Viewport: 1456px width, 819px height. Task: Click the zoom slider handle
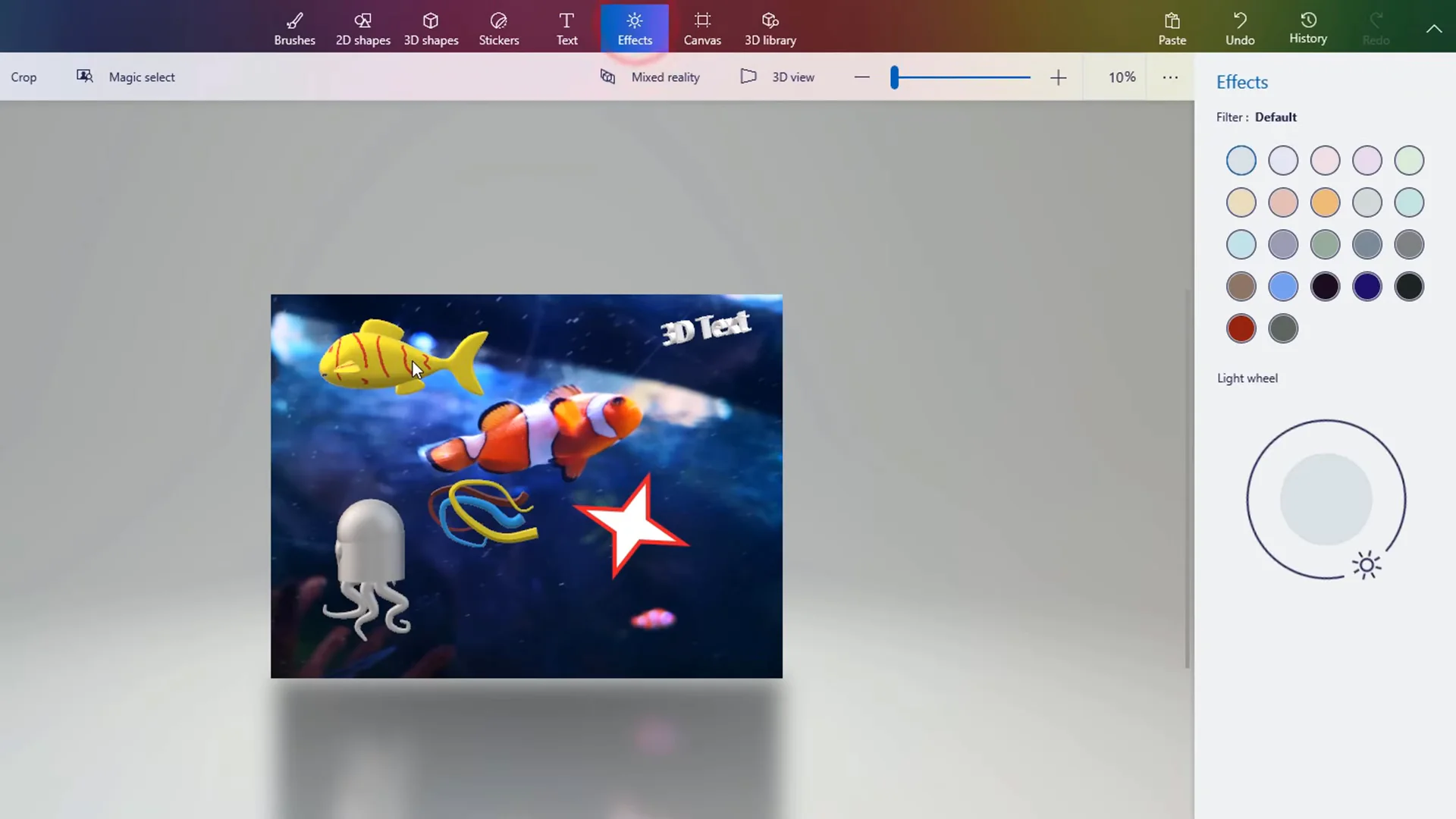[x=895, y=77]
